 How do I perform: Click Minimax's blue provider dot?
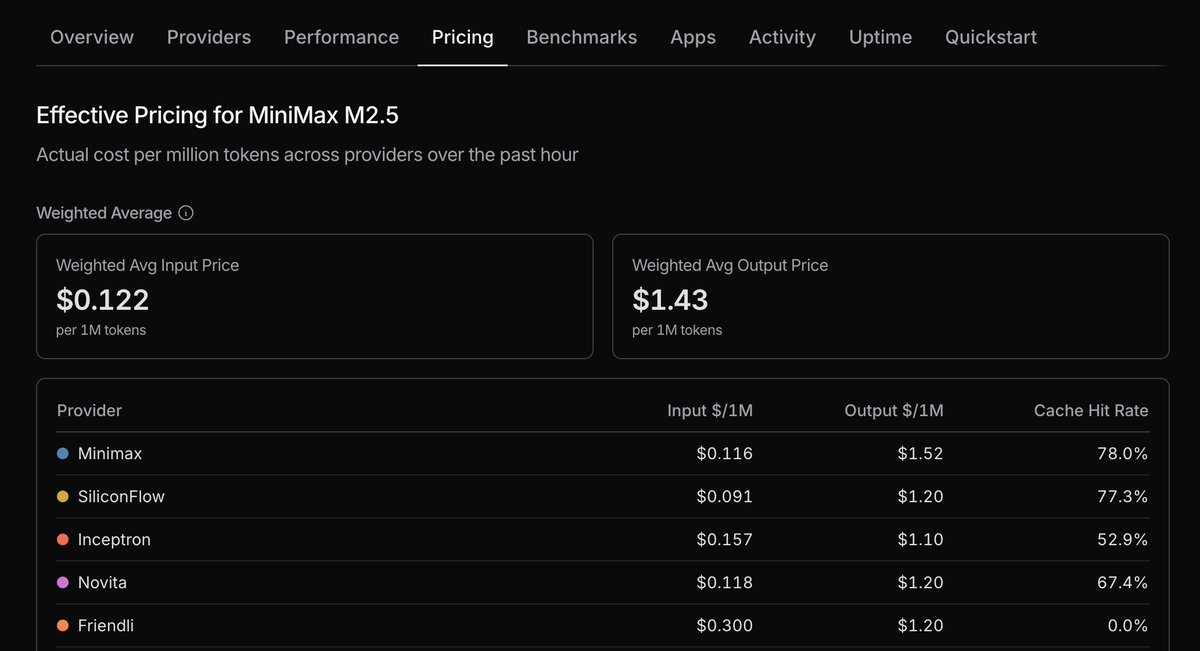[x=63, y=453]
